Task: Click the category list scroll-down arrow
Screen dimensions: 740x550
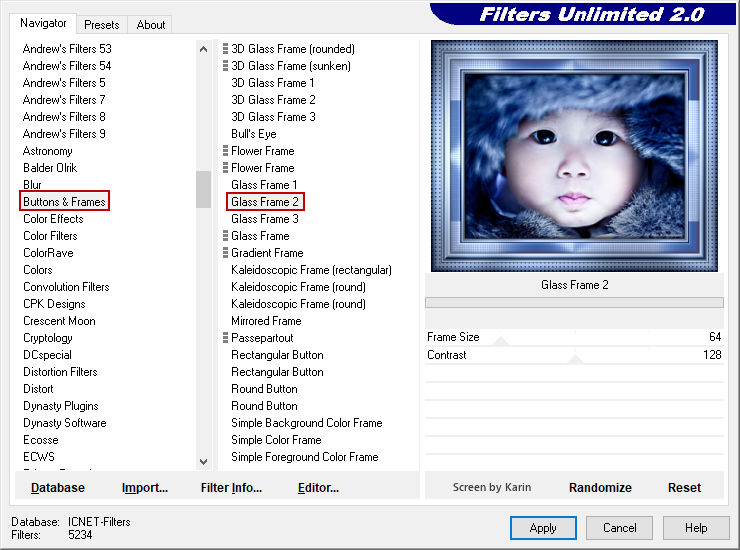Action: (x=204, y=461)
